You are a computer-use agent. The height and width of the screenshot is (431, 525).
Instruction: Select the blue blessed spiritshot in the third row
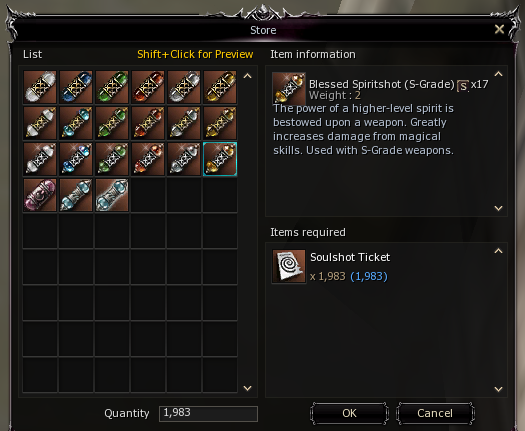(76, 159)
